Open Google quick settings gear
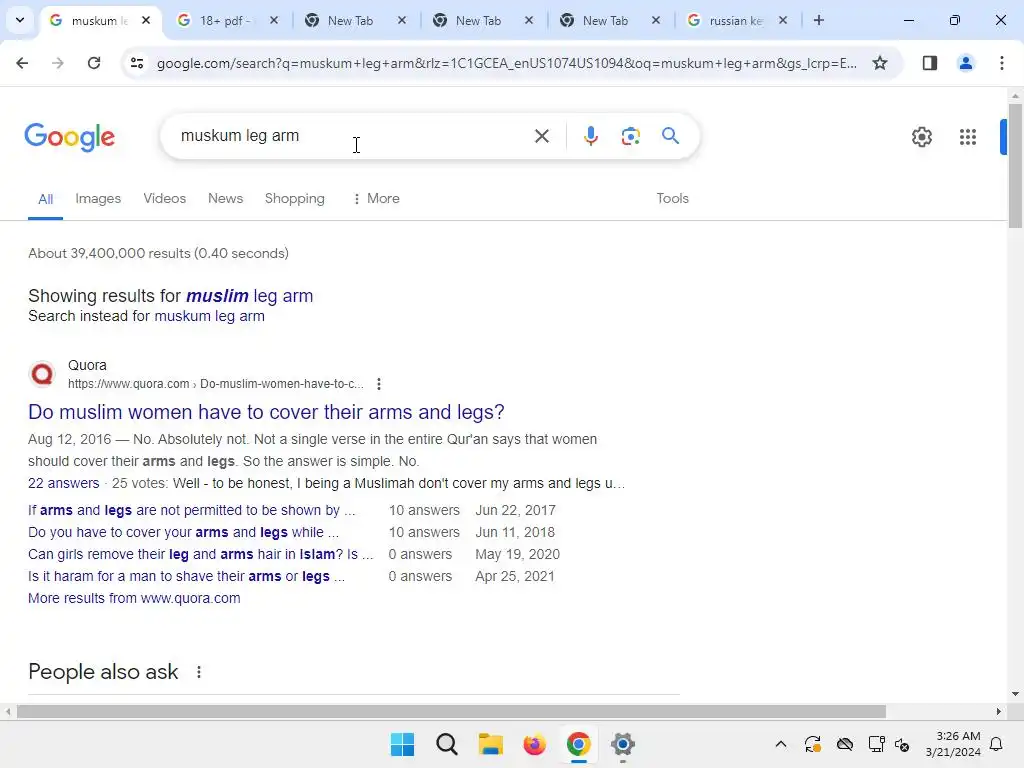The width and height of the screenshot is (1024, 768). tap(921, 136)
